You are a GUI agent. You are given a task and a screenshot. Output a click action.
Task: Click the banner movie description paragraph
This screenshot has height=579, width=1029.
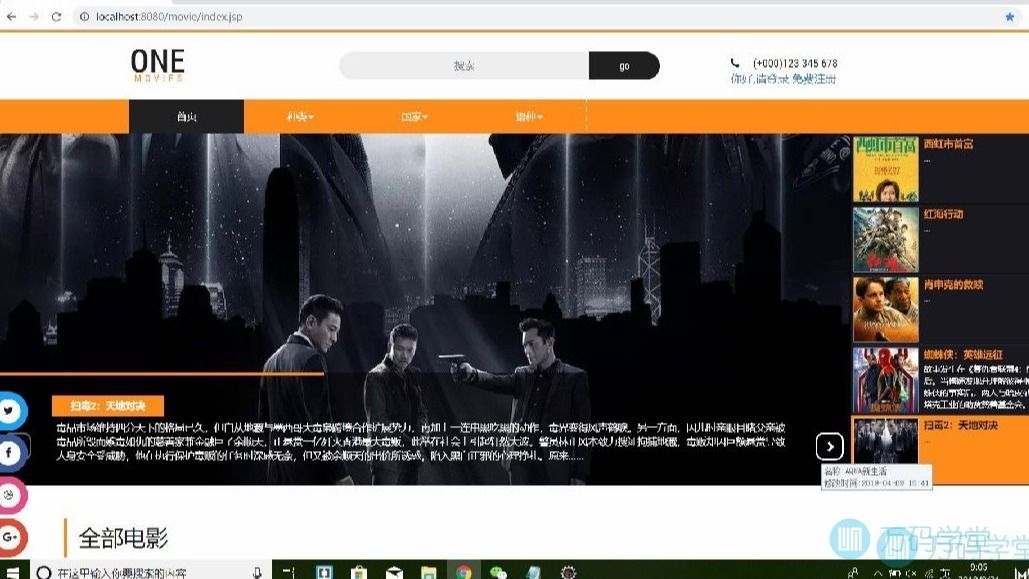[420, 442]
